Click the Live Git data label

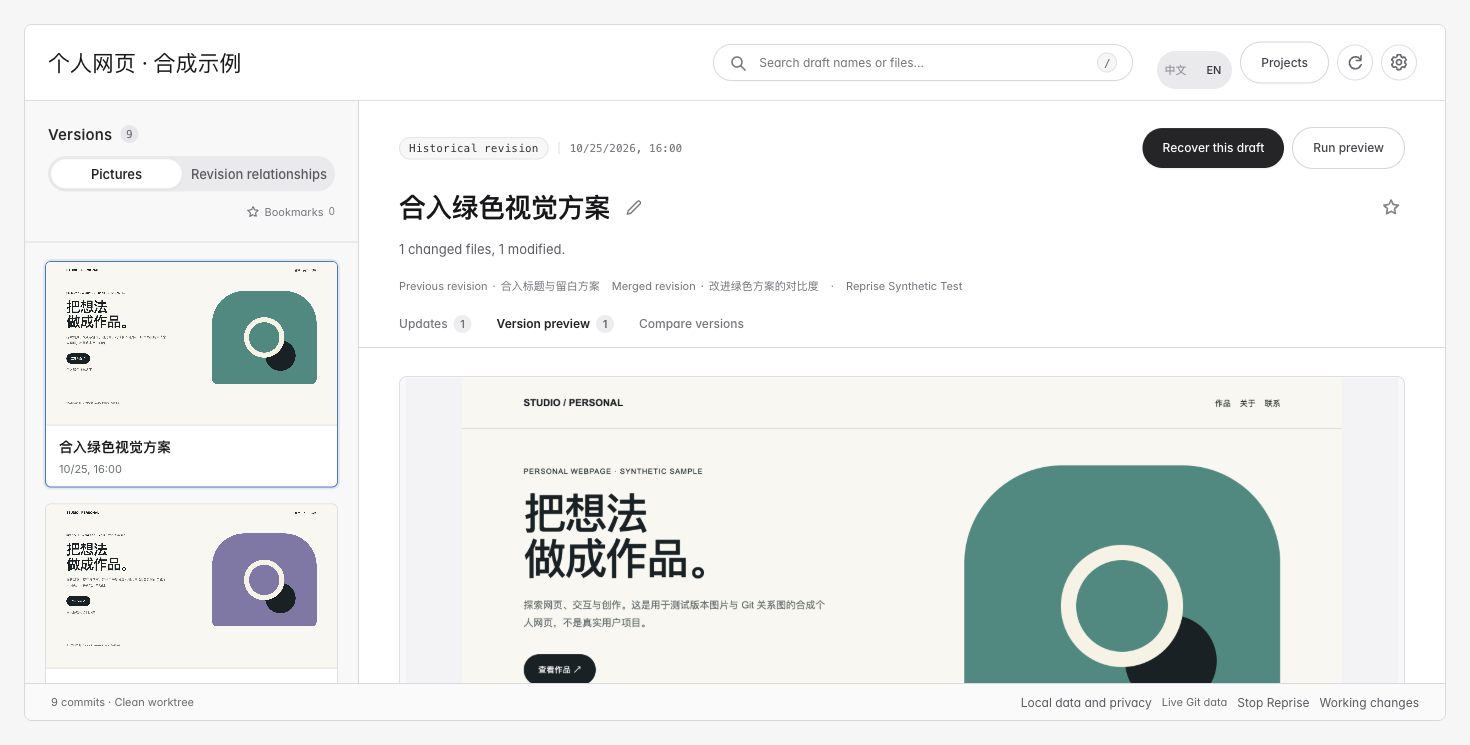click(x=1194, y=703)
